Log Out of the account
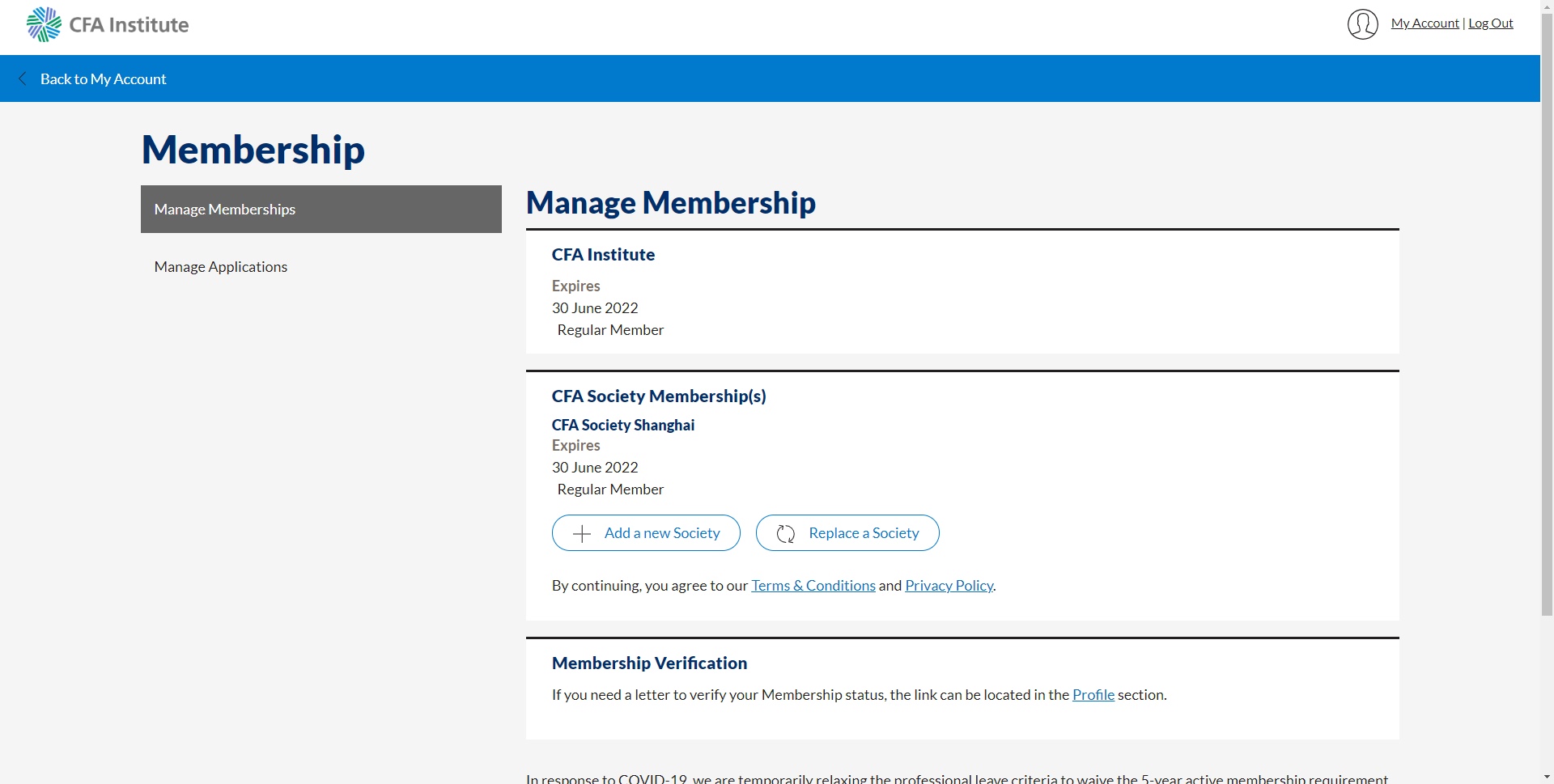 point(1491,23)
